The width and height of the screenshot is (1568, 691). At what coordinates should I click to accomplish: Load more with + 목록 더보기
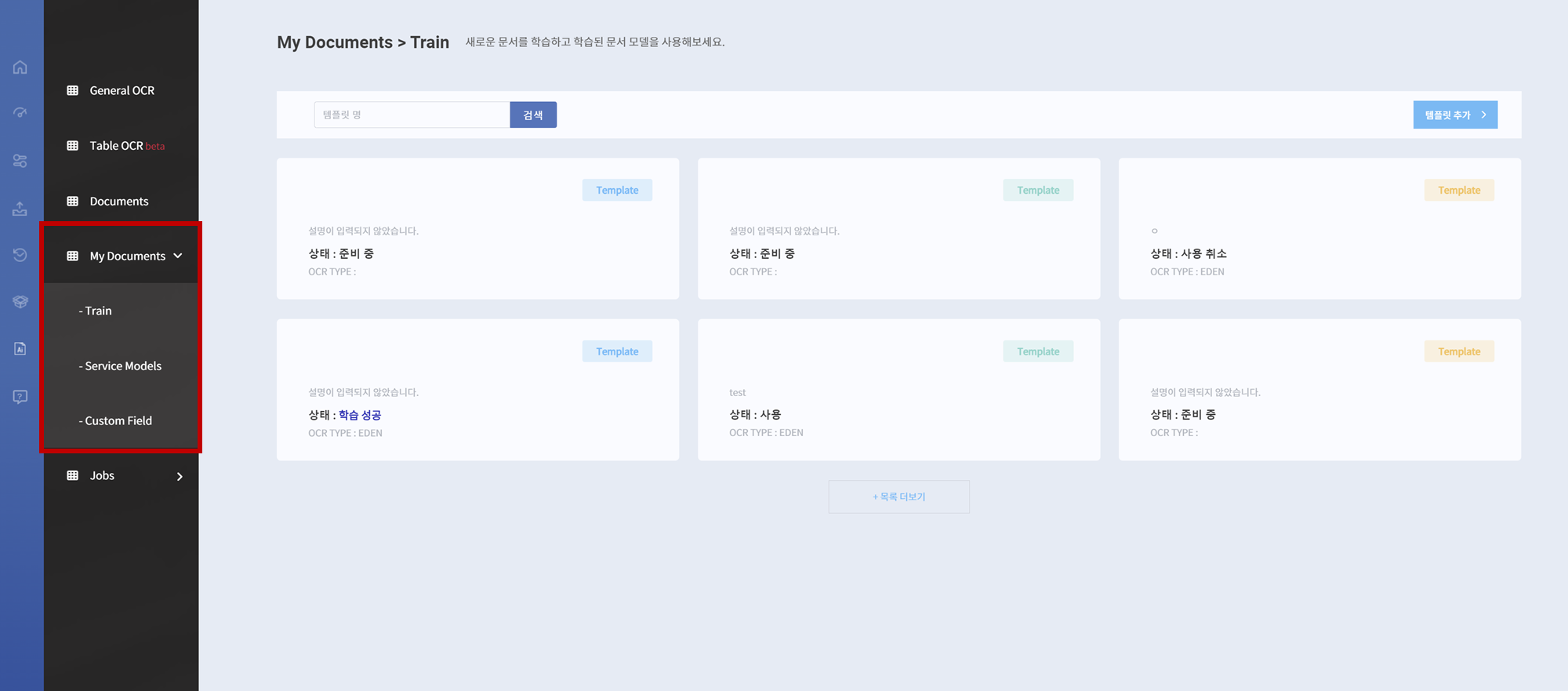click(899, 496)
